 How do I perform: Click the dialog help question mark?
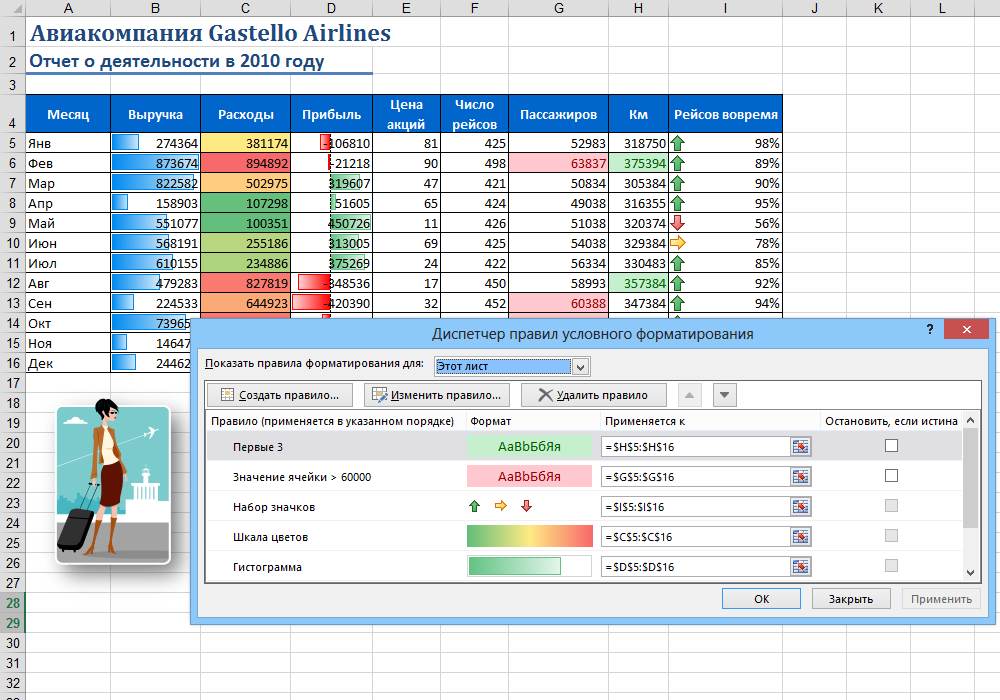coord(930,330)
